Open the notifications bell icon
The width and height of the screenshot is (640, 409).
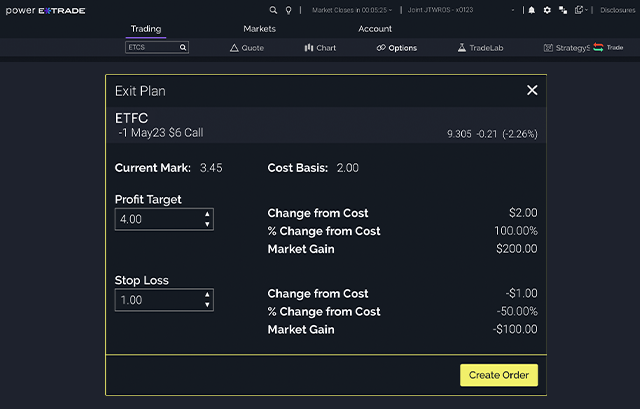pos(531,10)
